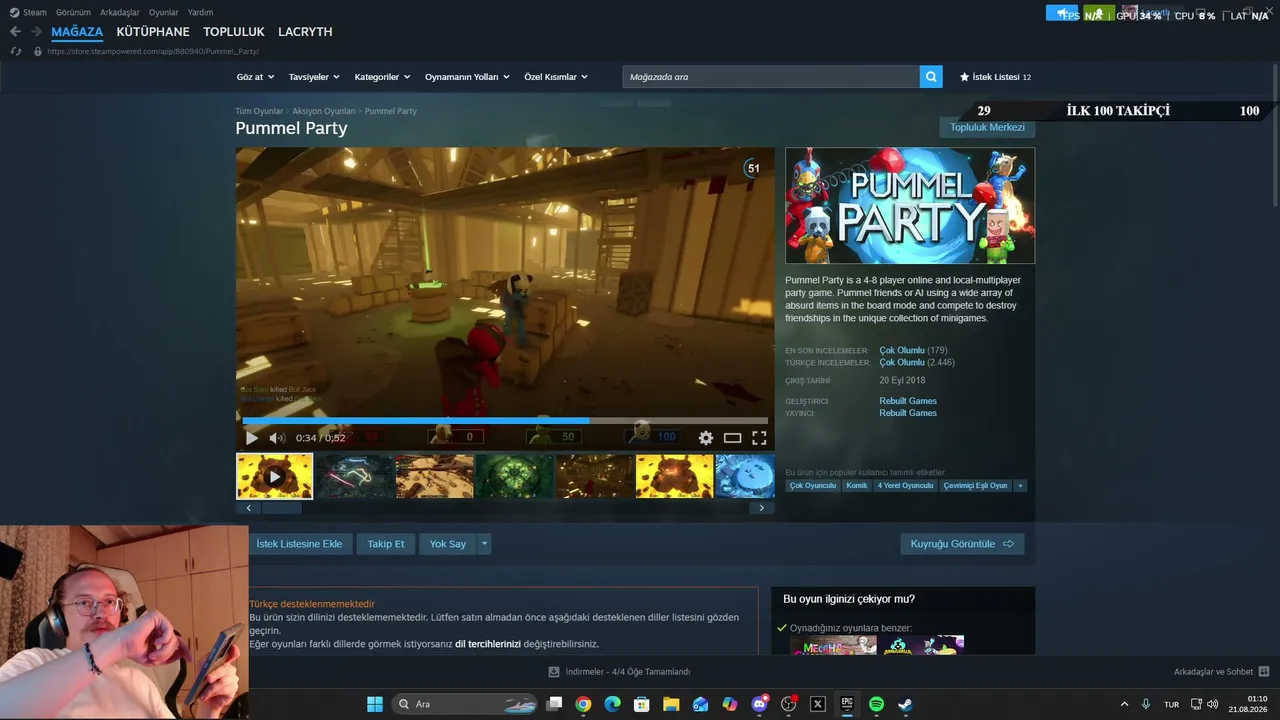Click the Aksiyon Oyunları breadcrumb

coord(324,111)
